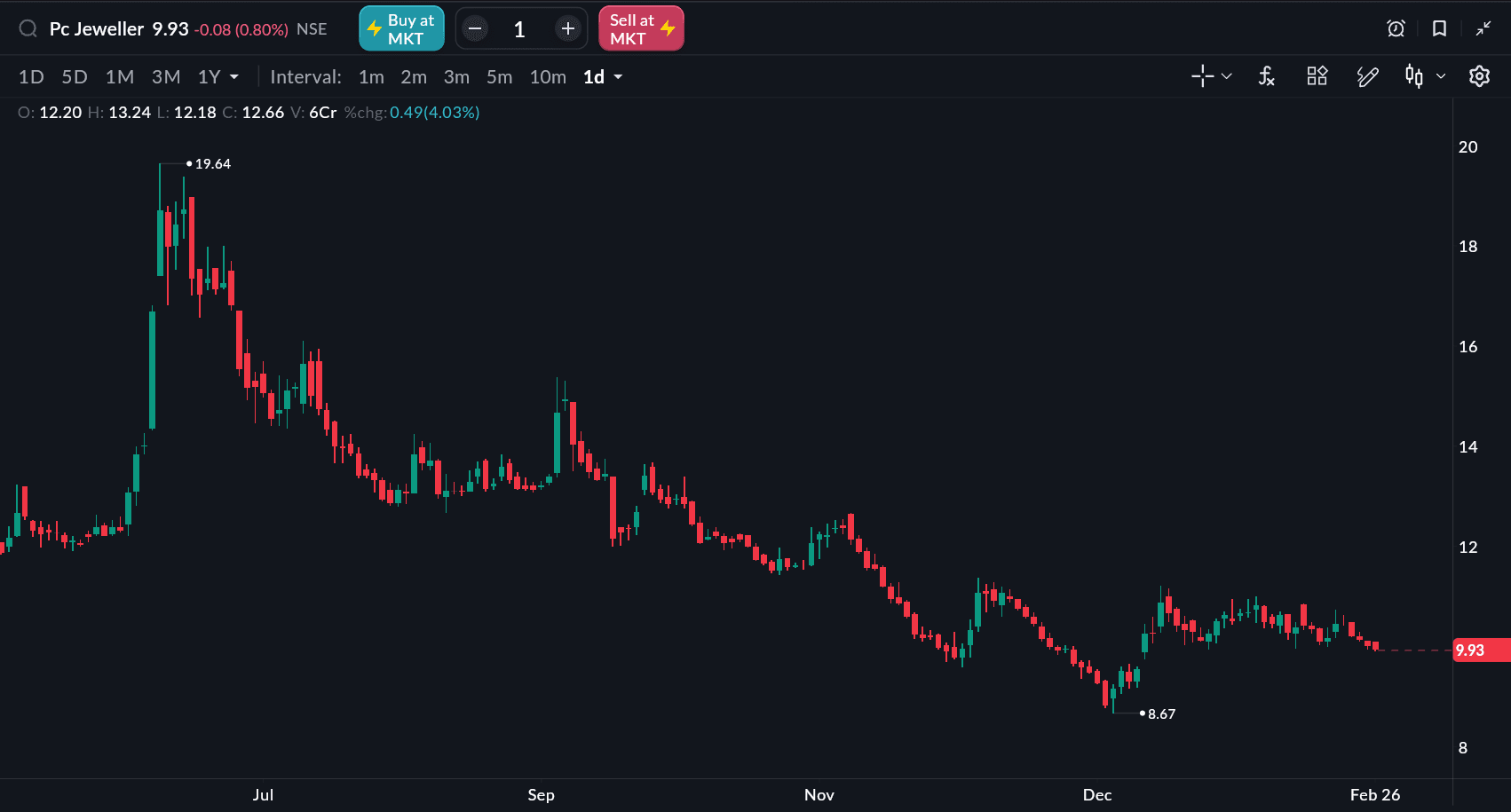Choose the 10m interval option
Image resolution: width=1511 pixels, height=812 pixels.
coord(548,77)
